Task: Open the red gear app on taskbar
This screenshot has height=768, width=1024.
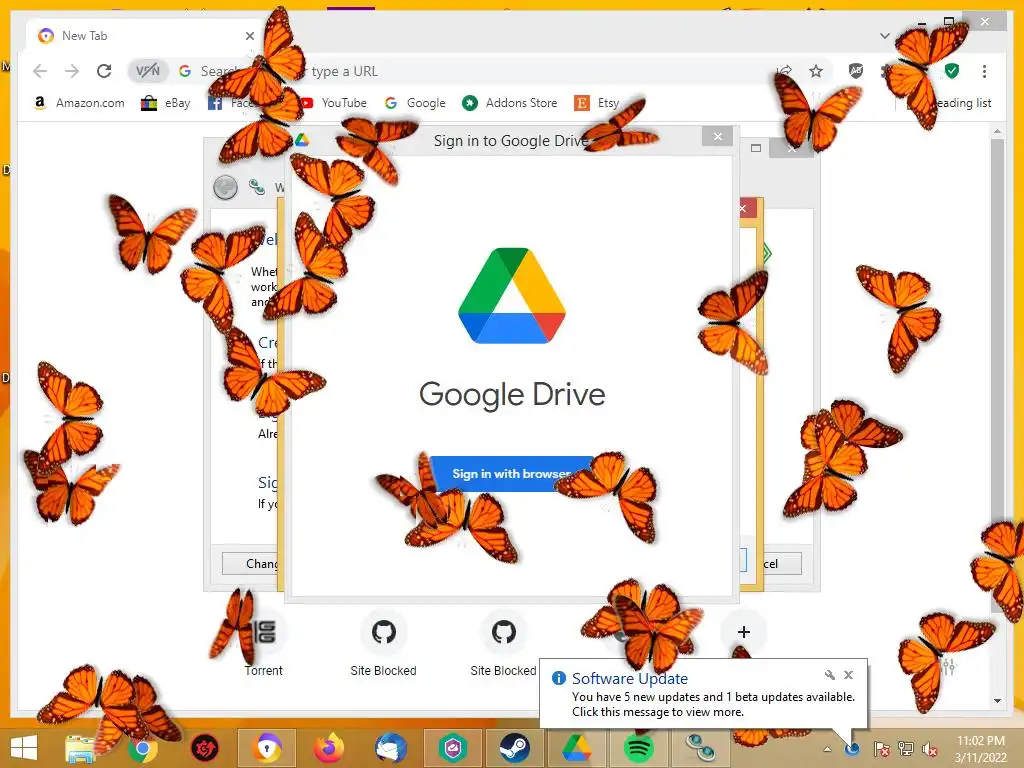Action: pos(204,748)
